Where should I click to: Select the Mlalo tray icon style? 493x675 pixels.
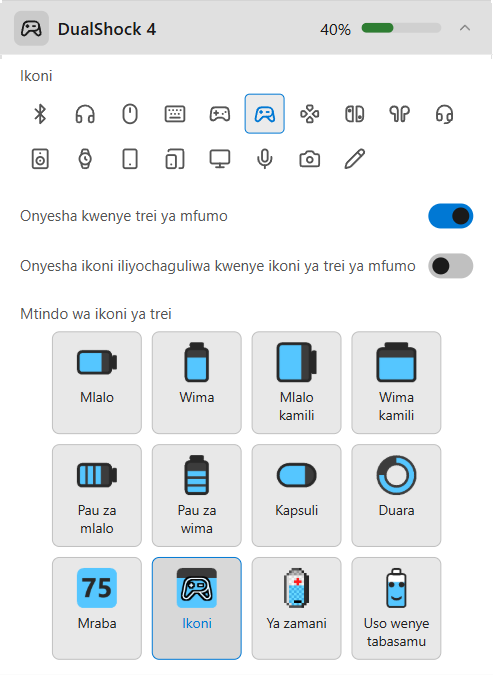[x=97, y=382]
